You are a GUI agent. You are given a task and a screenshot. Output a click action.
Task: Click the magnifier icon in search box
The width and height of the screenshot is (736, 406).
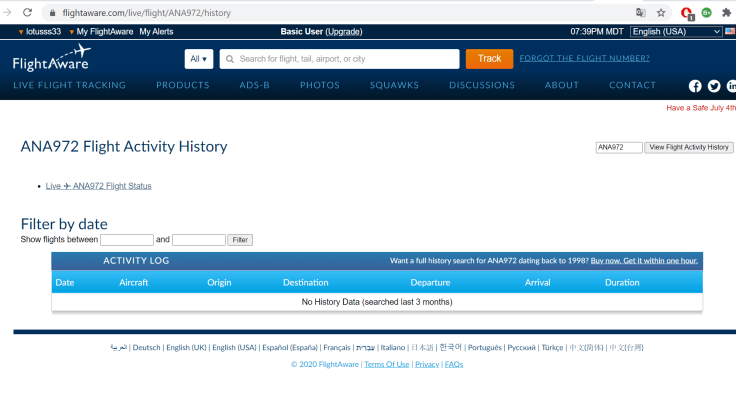[230, 59]
